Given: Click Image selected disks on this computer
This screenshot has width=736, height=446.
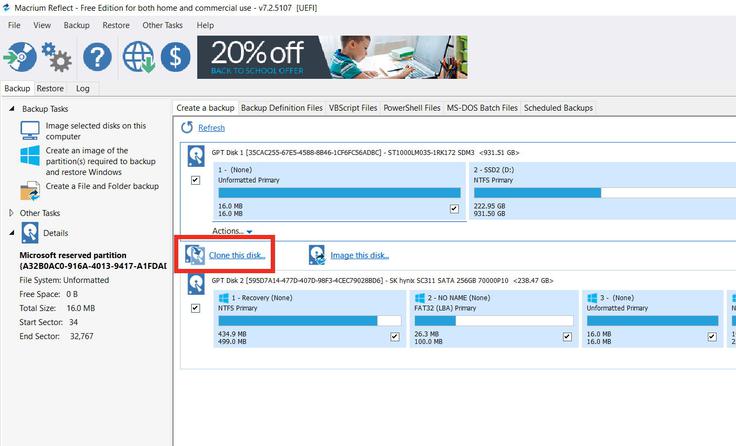Looking at the screenshot, I should click(96, 131).
